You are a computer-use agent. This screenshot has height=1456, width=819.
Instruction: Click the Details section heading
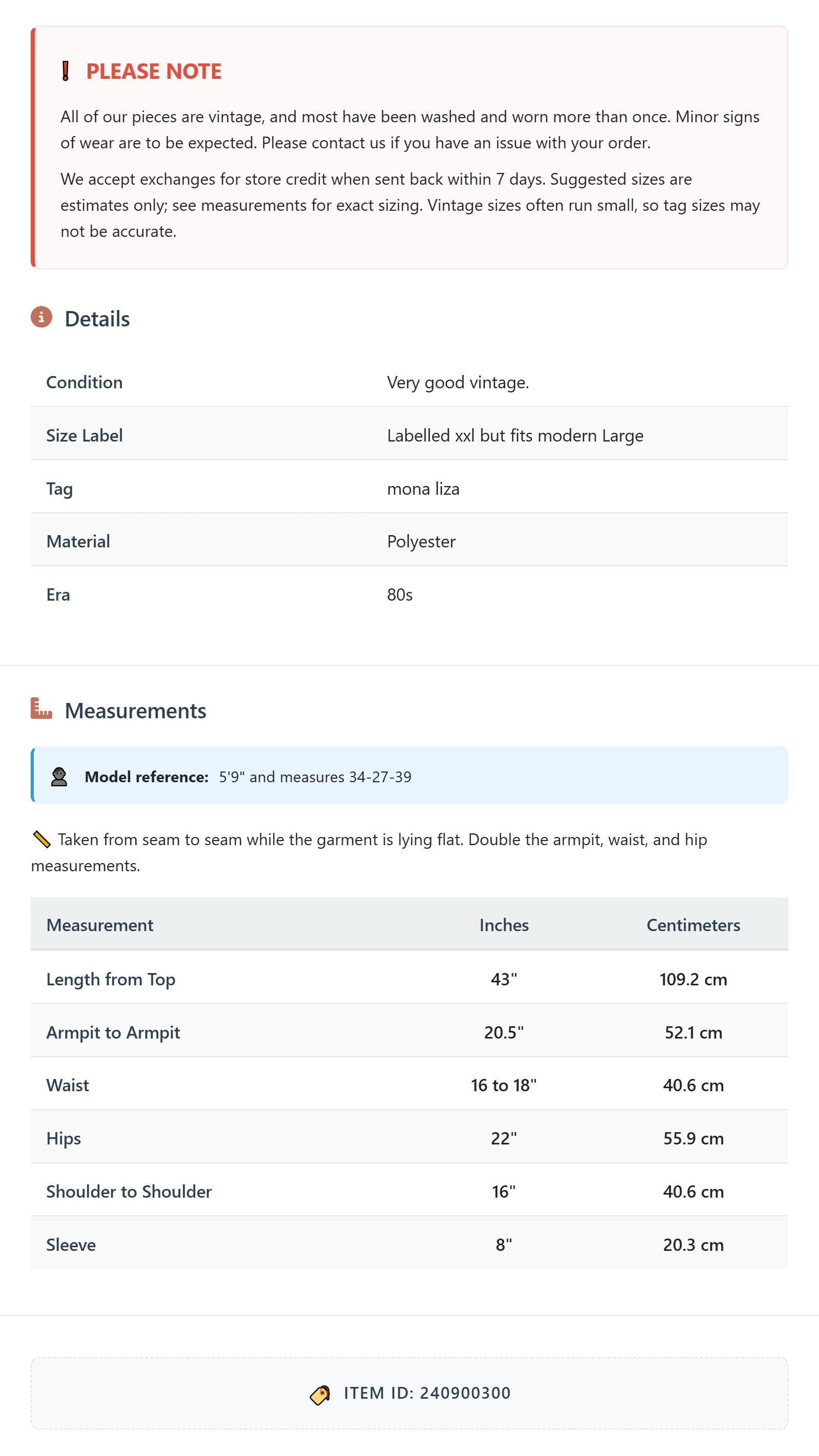pyautogui.click(x=97, y=319)
